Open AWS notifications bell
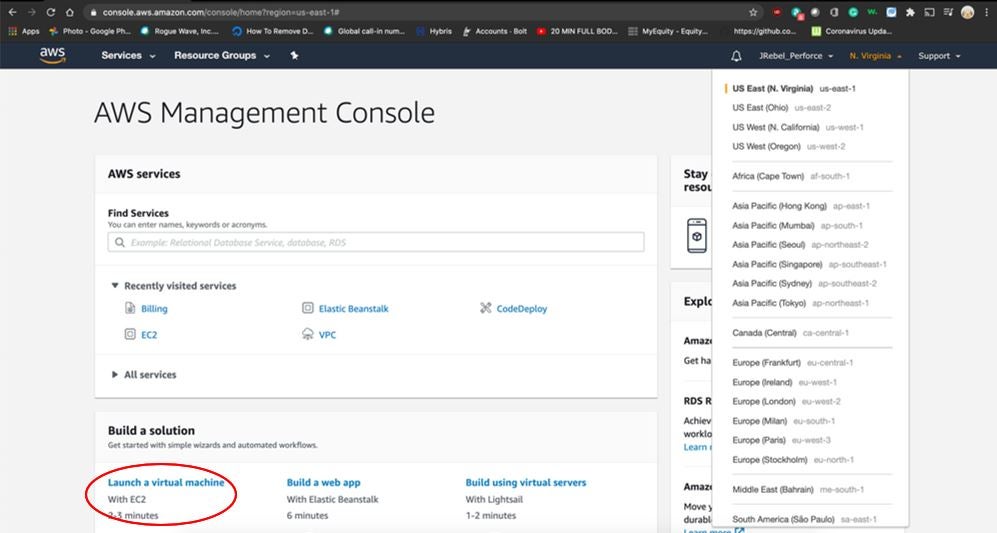The height and width of the screenshot is (533, 997). tap(736, 56)
